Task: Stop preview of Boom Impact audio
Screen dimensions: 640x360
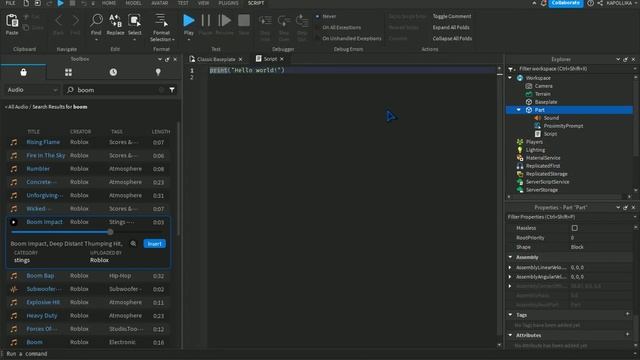Action: pos(13,222)
